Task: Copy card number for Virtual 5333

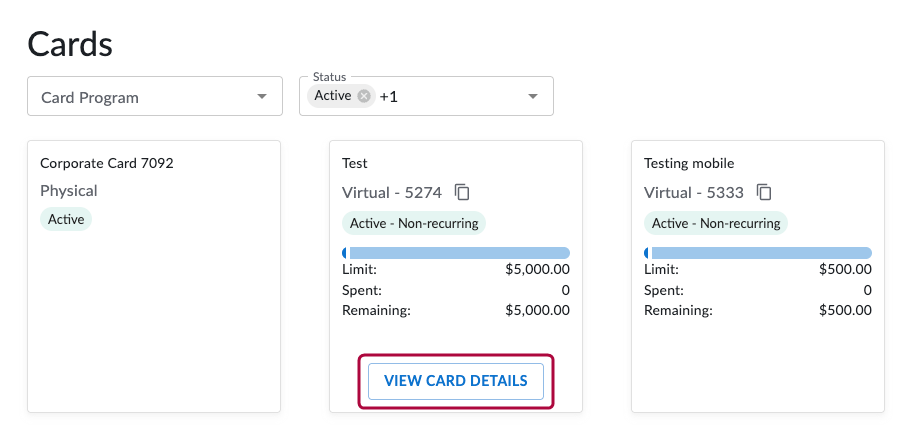Action: pyautogui.click(x=764, y=191)
